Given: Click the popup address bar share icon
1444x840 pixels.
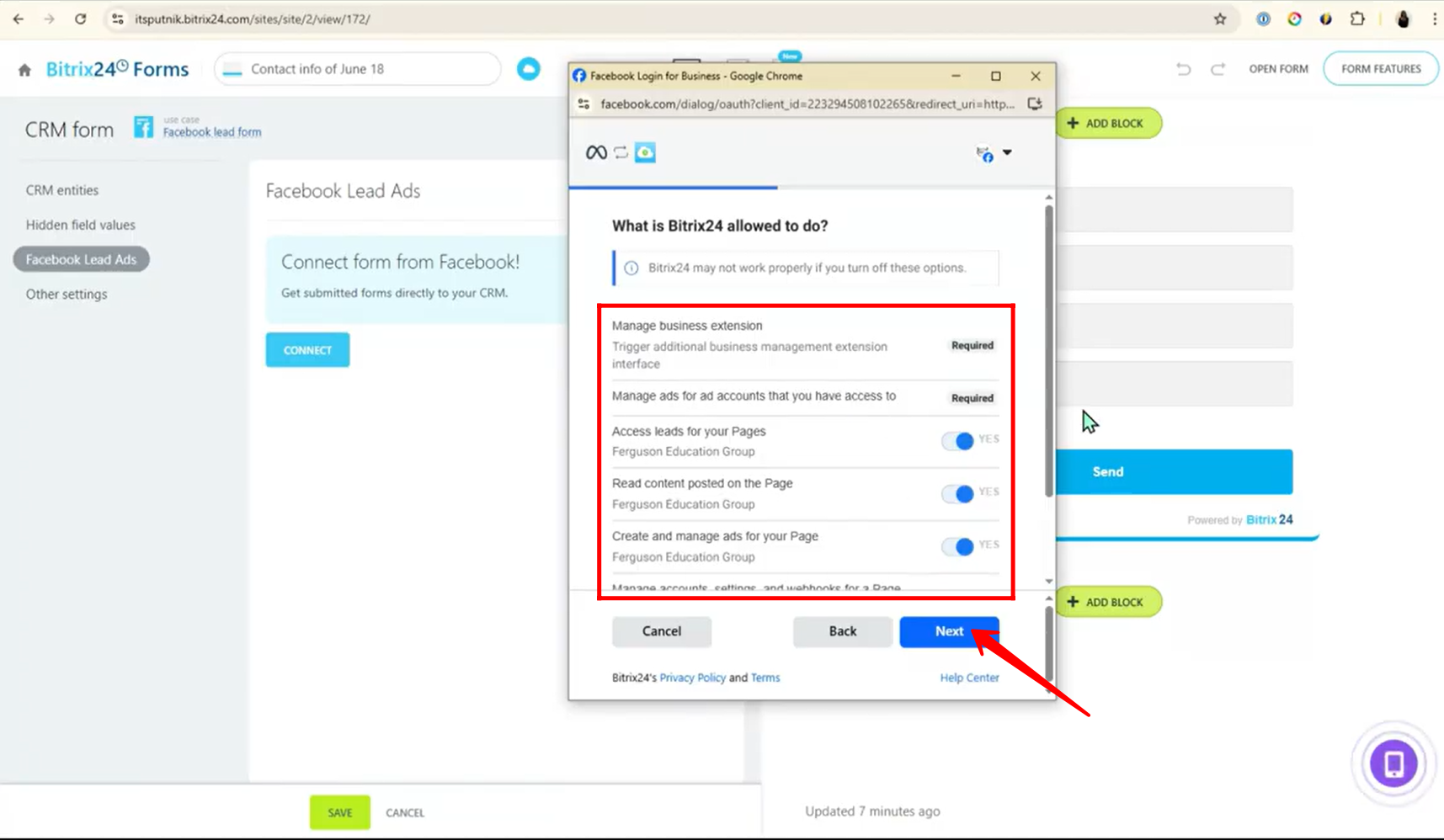Looking at the screenshot, I should pyautogui.click(x=1035, y=104).
